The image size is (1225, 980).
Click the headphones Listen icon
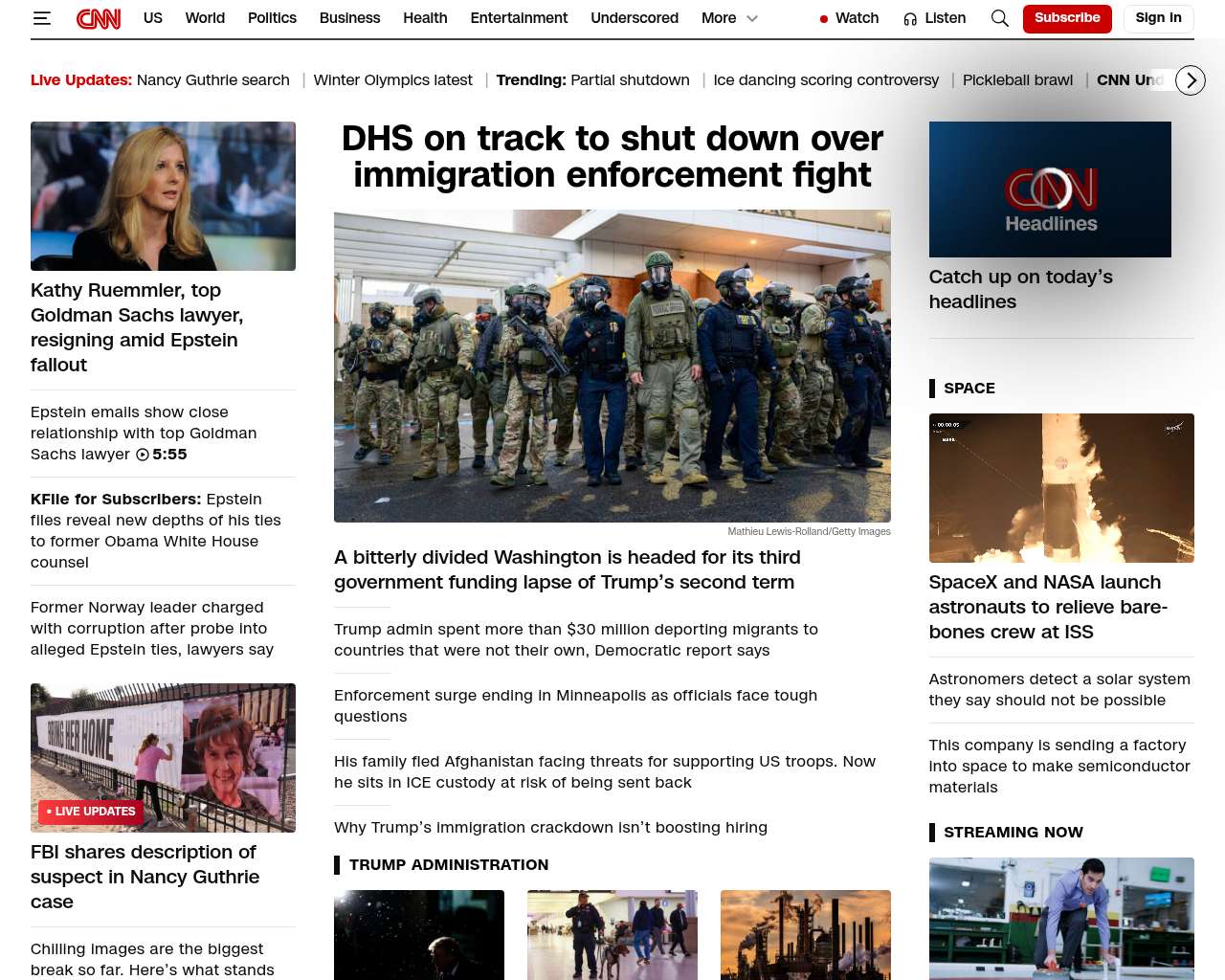910,18
